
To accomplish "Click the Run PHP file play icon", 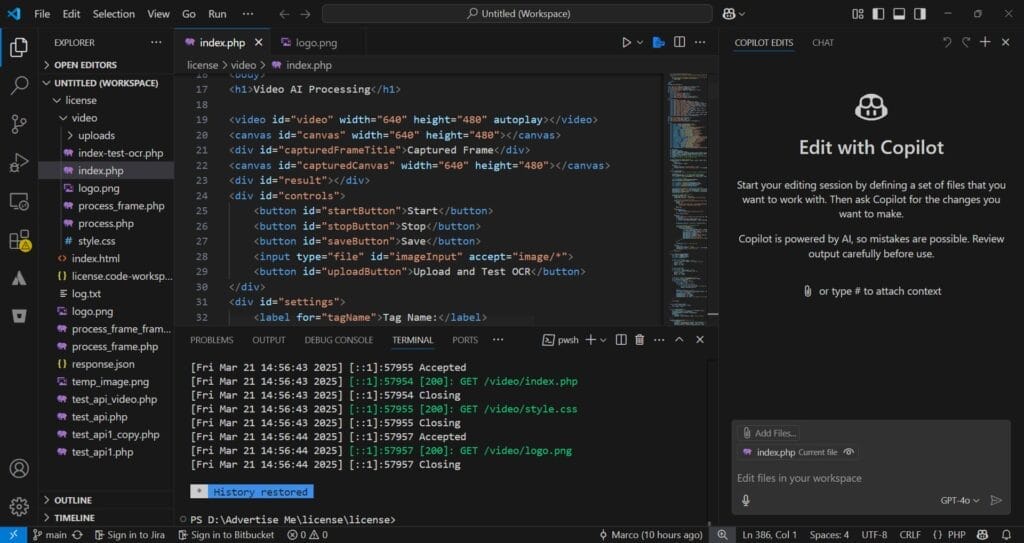I will (x=626, y=42).
